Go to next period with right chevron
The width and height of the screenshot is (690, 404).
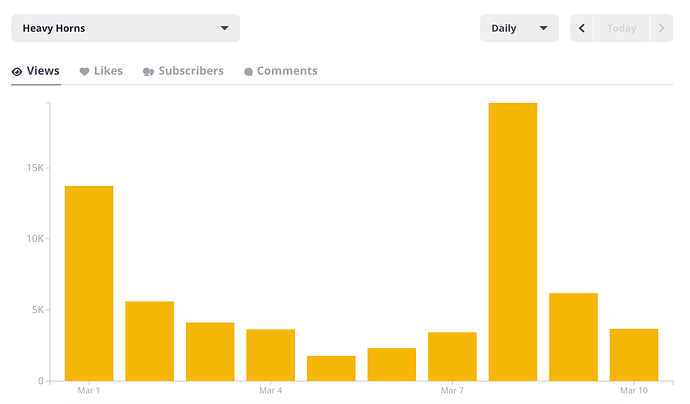[x=661, y=28]
